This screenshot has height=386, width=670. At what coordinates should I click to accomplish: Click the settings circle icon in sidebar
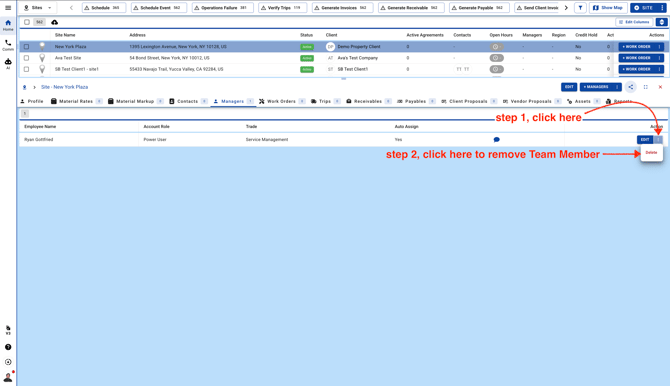click(8, 362)
